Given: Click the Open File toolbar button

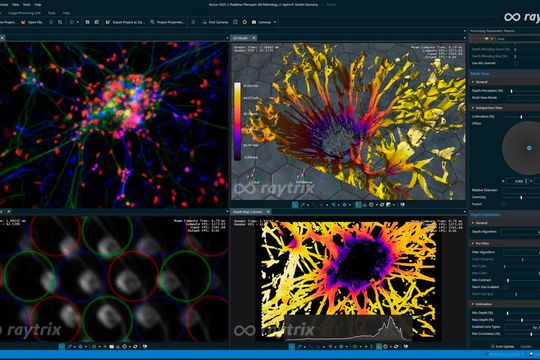Looking at the screenshot, I should pos(32,22).
